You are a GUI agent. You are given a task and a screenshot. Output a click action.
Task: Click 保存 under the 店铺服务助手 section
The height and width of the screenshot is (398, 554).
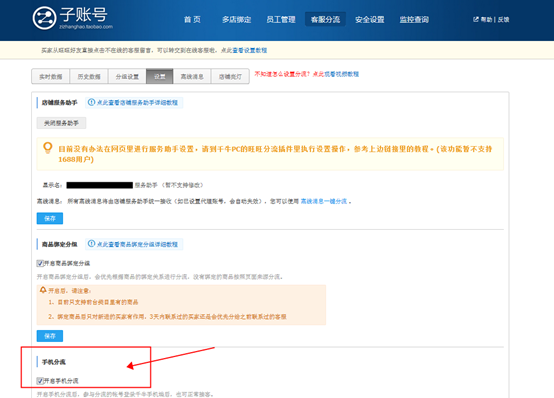click(50, 218)
